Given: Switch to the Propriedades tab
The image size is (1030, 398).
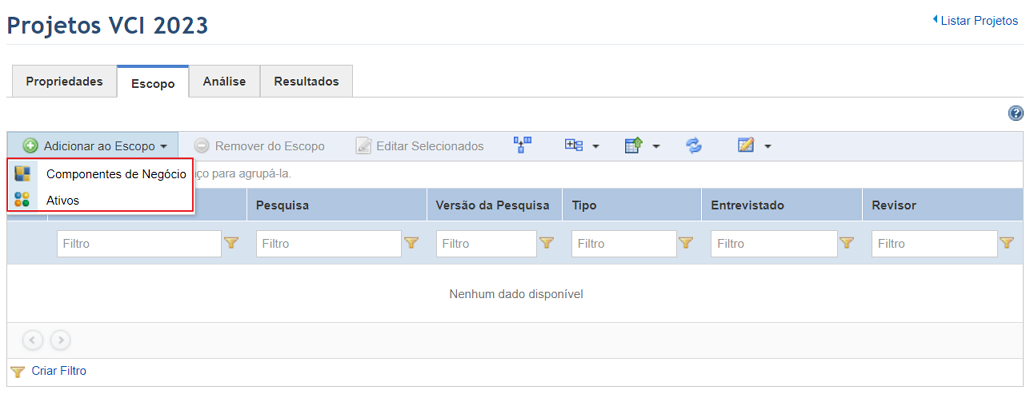Looking at the screenshot, I should [x=64, y=81].
